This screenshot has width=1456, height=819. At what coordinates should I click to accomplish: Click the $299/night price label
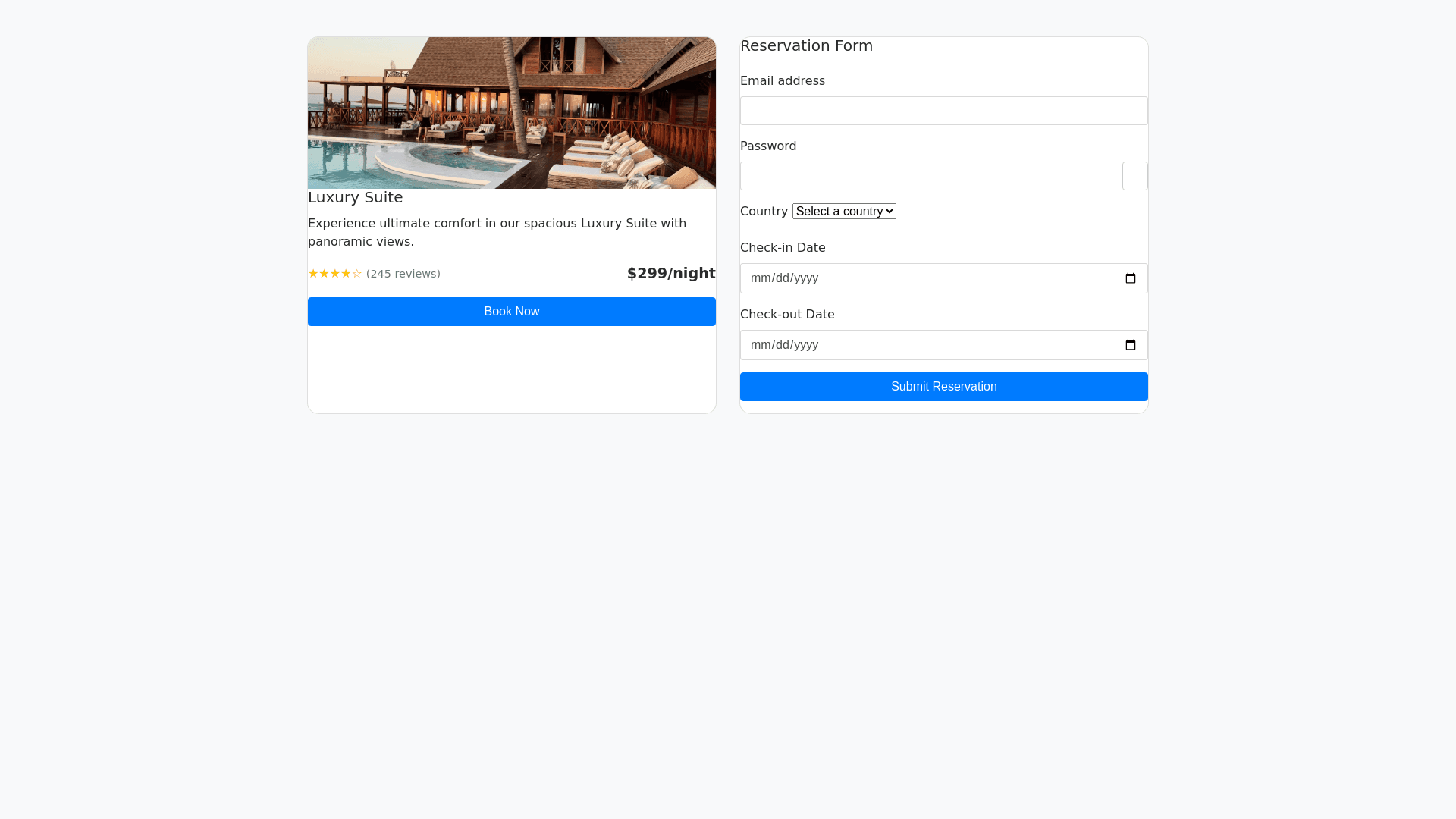(x=670, y=273)
